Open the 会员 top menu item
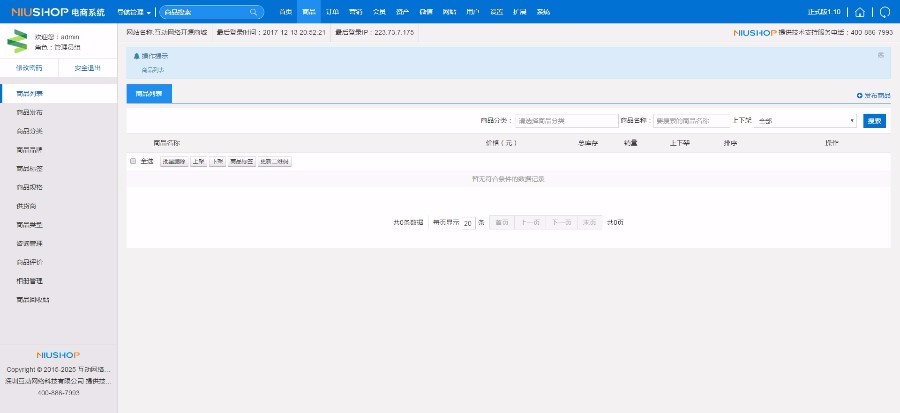Image resolution: width=900 pixels, height=413 pixels. [379, 12]
